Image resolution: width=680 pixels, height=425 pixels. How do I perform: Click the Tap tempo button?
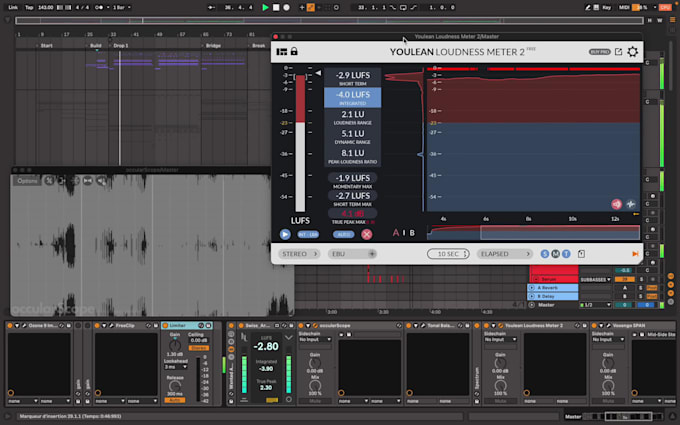[x=29, y=7]
